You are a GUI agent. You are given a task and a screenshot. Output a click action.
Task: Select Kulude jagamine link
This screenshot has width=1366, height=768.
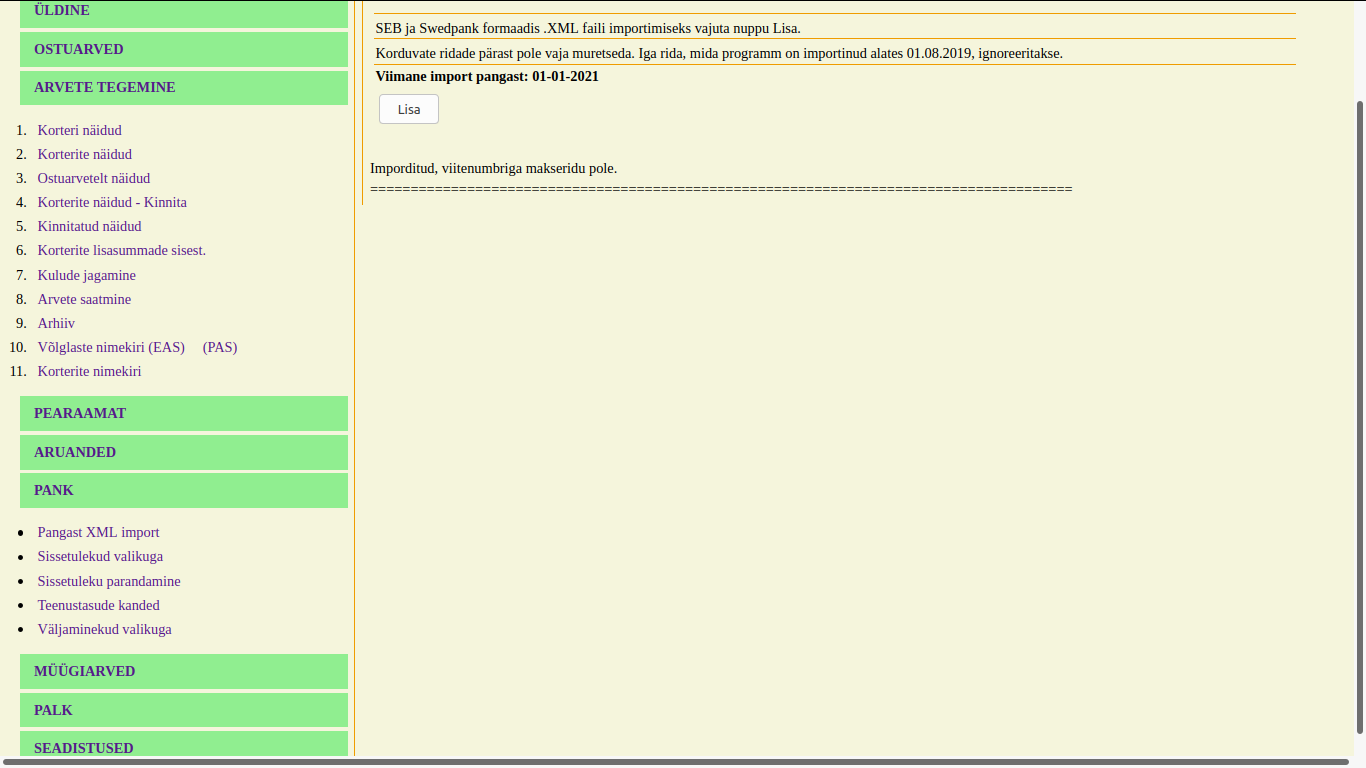pyautogui.click(x=87, y=275)
